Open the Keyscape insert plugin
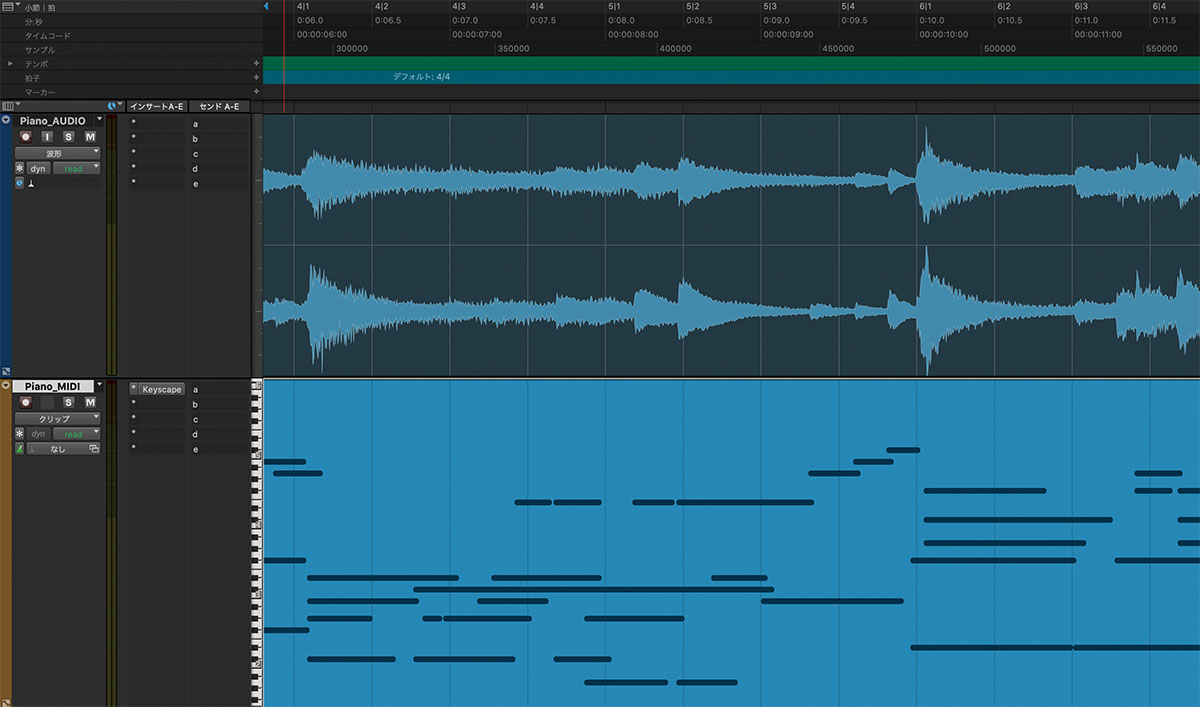 point(162,389)
